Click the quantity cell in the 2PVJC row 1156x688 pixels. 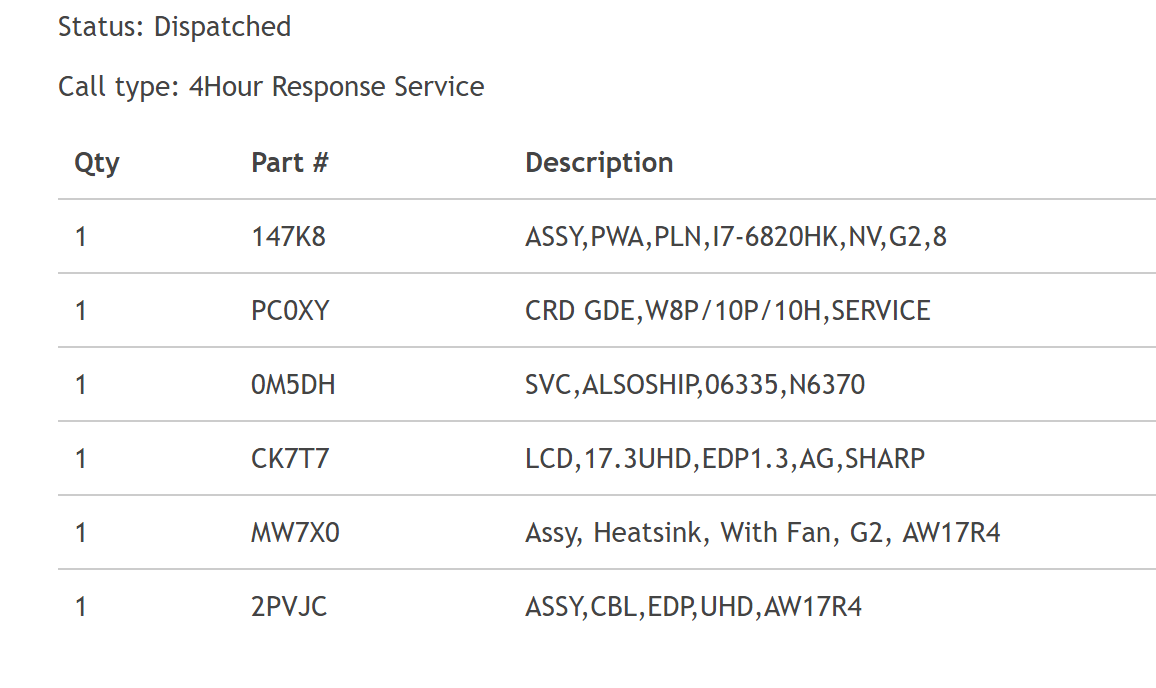click(81, 606)
